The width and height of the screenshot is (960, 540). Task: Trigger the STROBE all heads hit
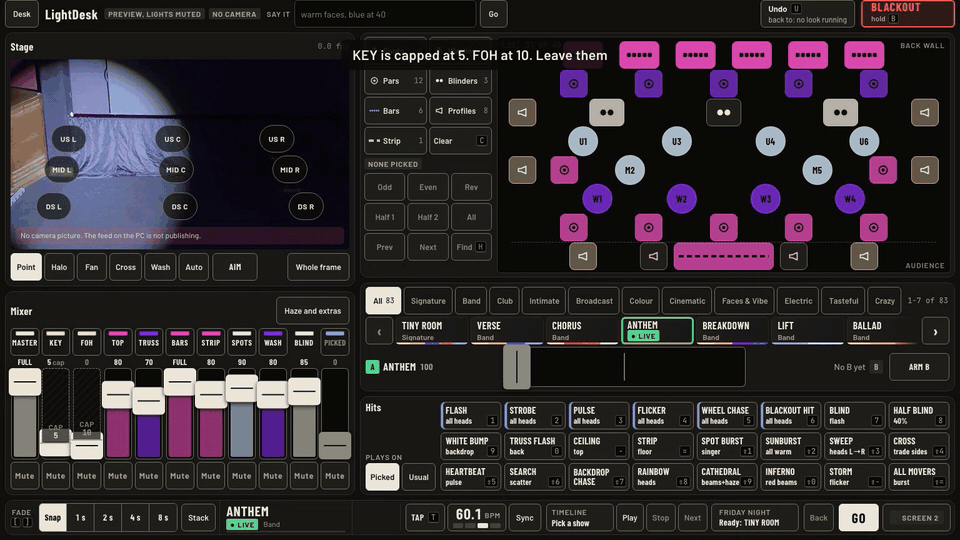tap(533, 415)
